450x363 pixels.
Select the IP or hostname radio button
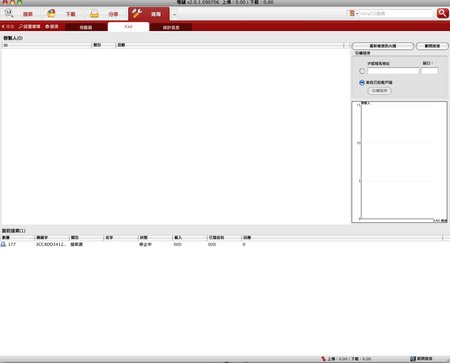(x=362, y=71)
